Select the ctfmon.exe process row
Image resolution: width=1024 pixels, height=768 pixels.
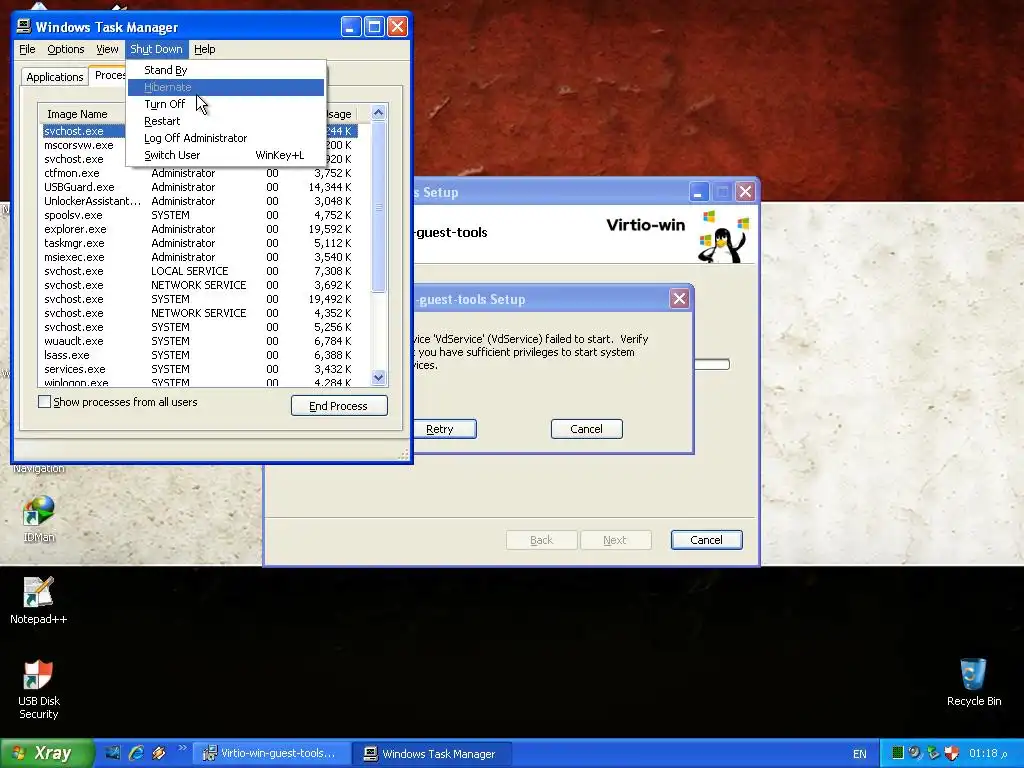pos(200,173)
